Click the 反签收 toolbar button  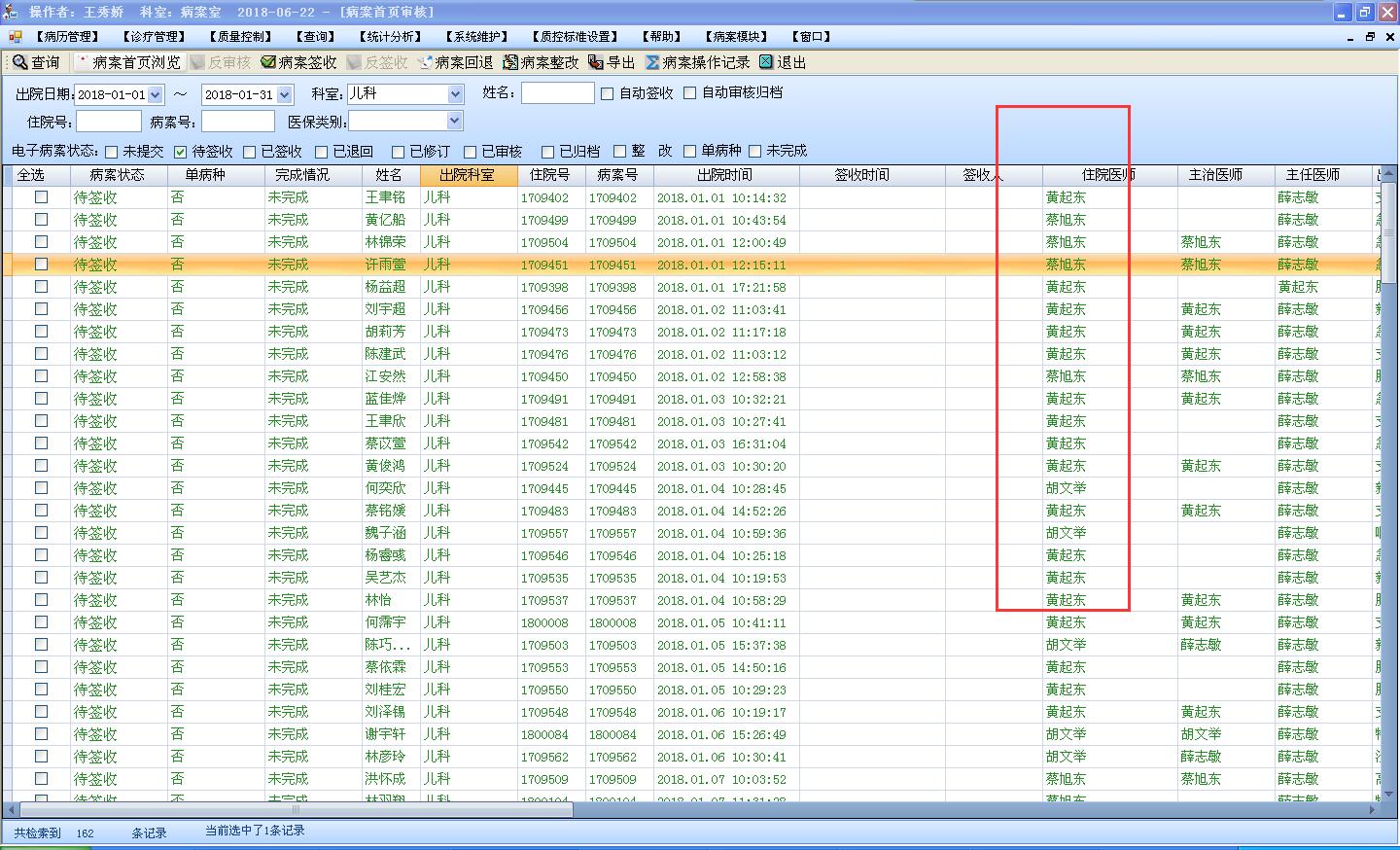377,62
